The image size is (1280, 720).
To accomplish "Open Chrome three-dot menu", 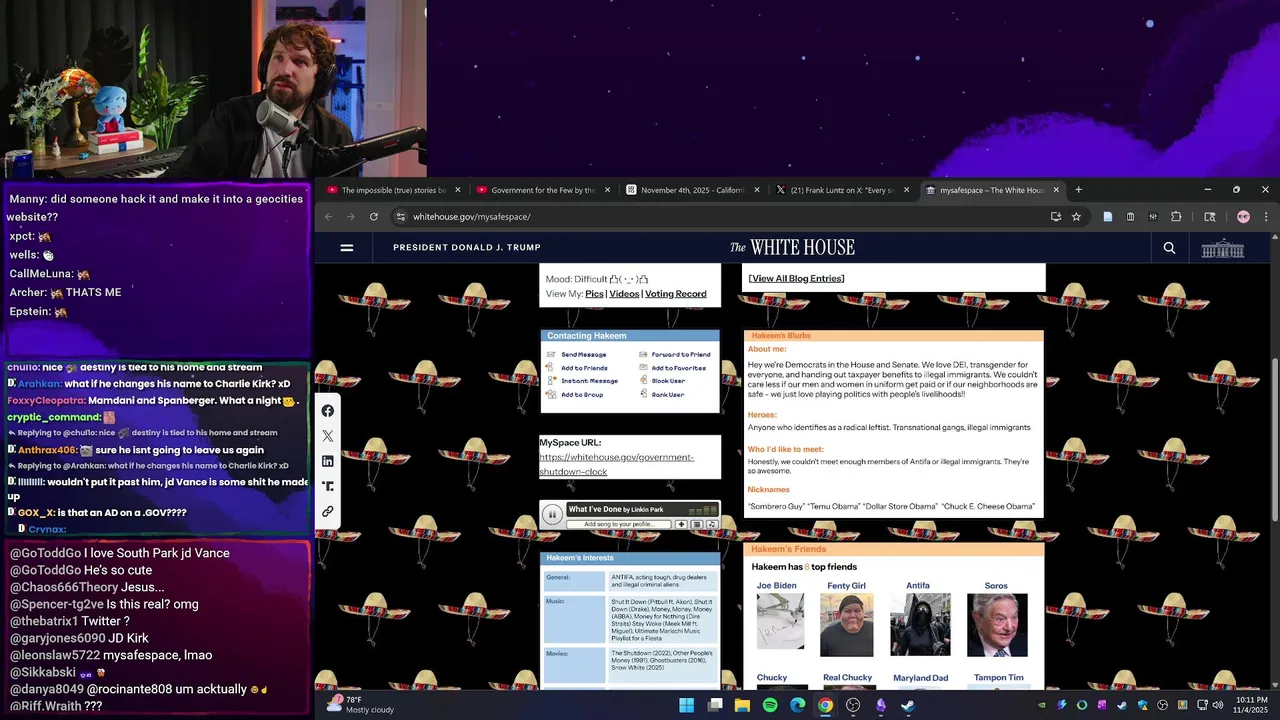I will [x=1266, y=216].
